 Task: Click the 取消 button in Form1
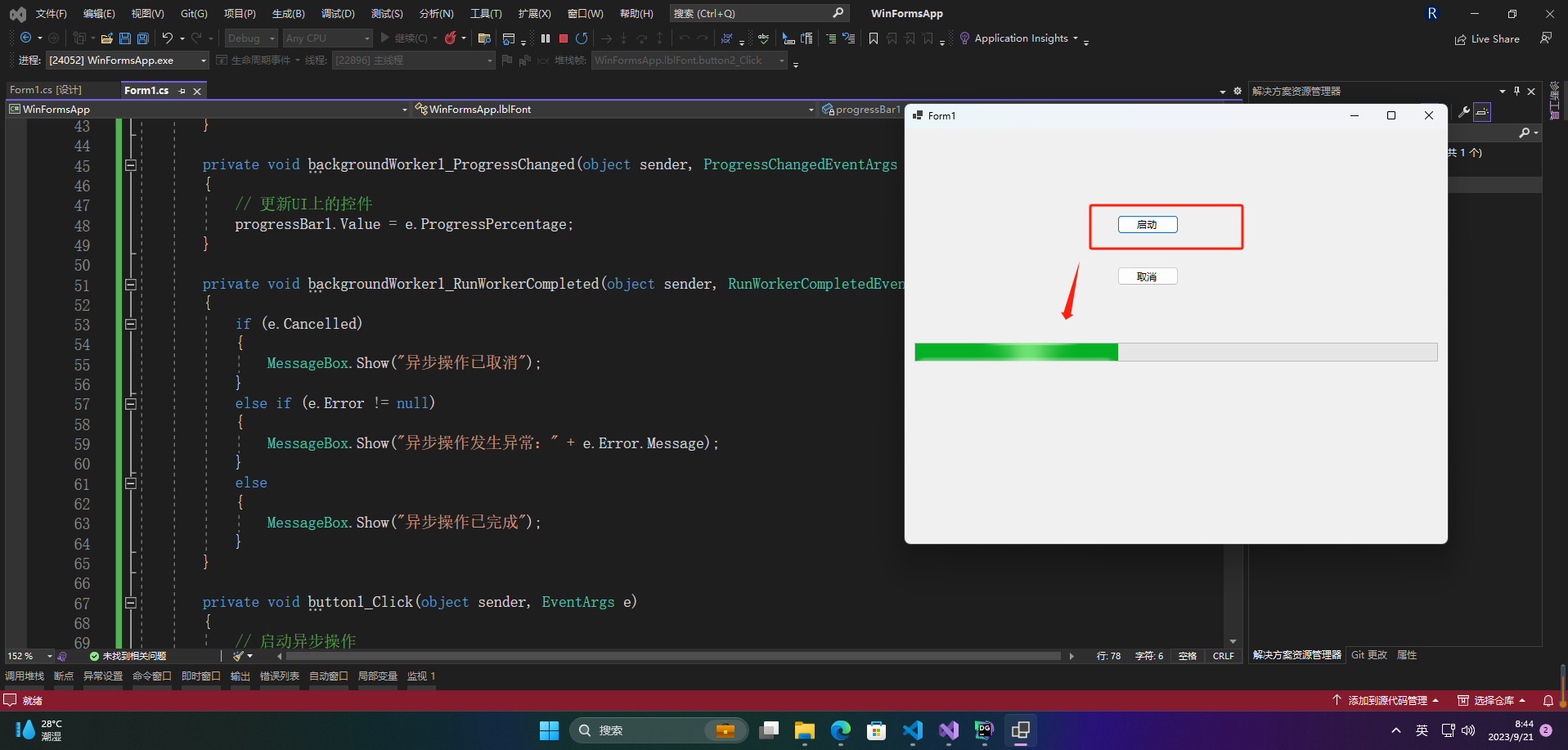click(x=1148, y=276)
